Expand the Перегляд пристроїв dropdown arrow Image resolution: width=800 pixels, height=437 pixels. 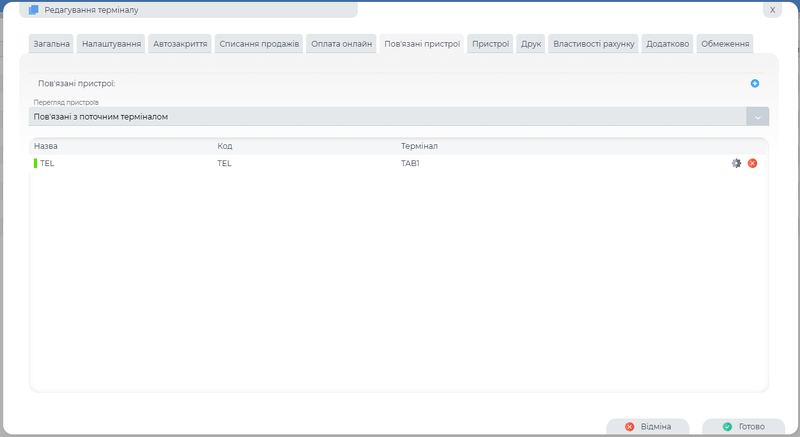click(757, 117)
